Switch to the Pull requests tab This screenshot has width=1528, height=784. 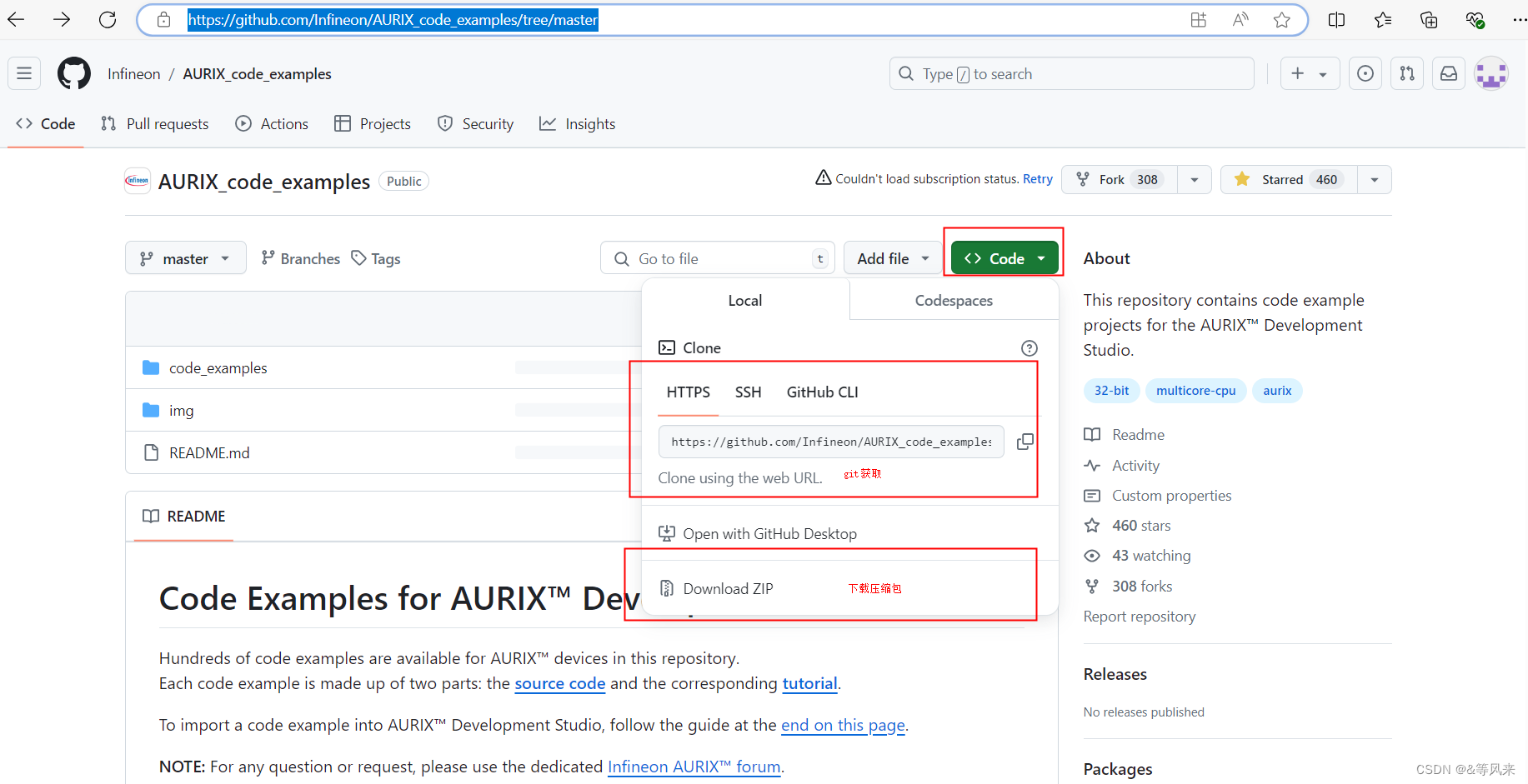pyautogui.click(x=155, y=123)
